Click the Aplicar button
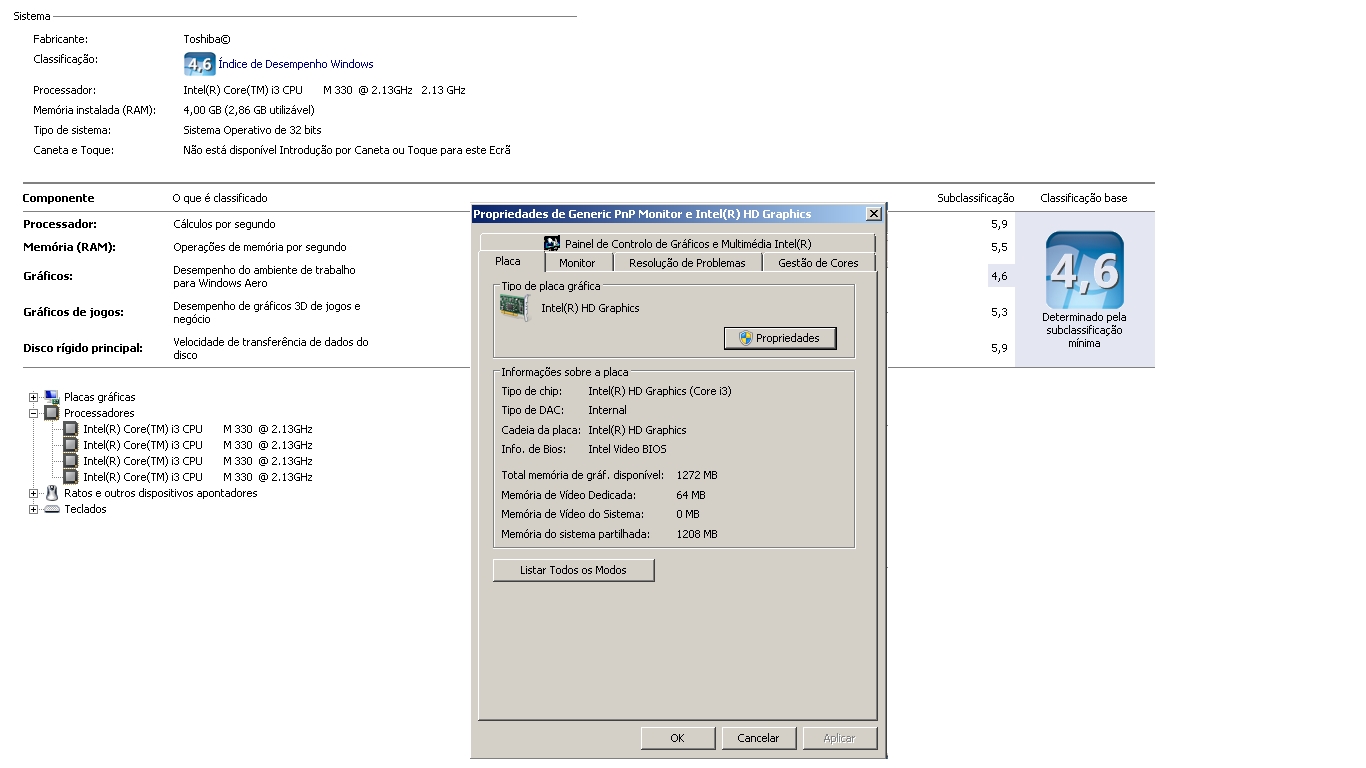The image size is (1366, 768). [839, 738]
